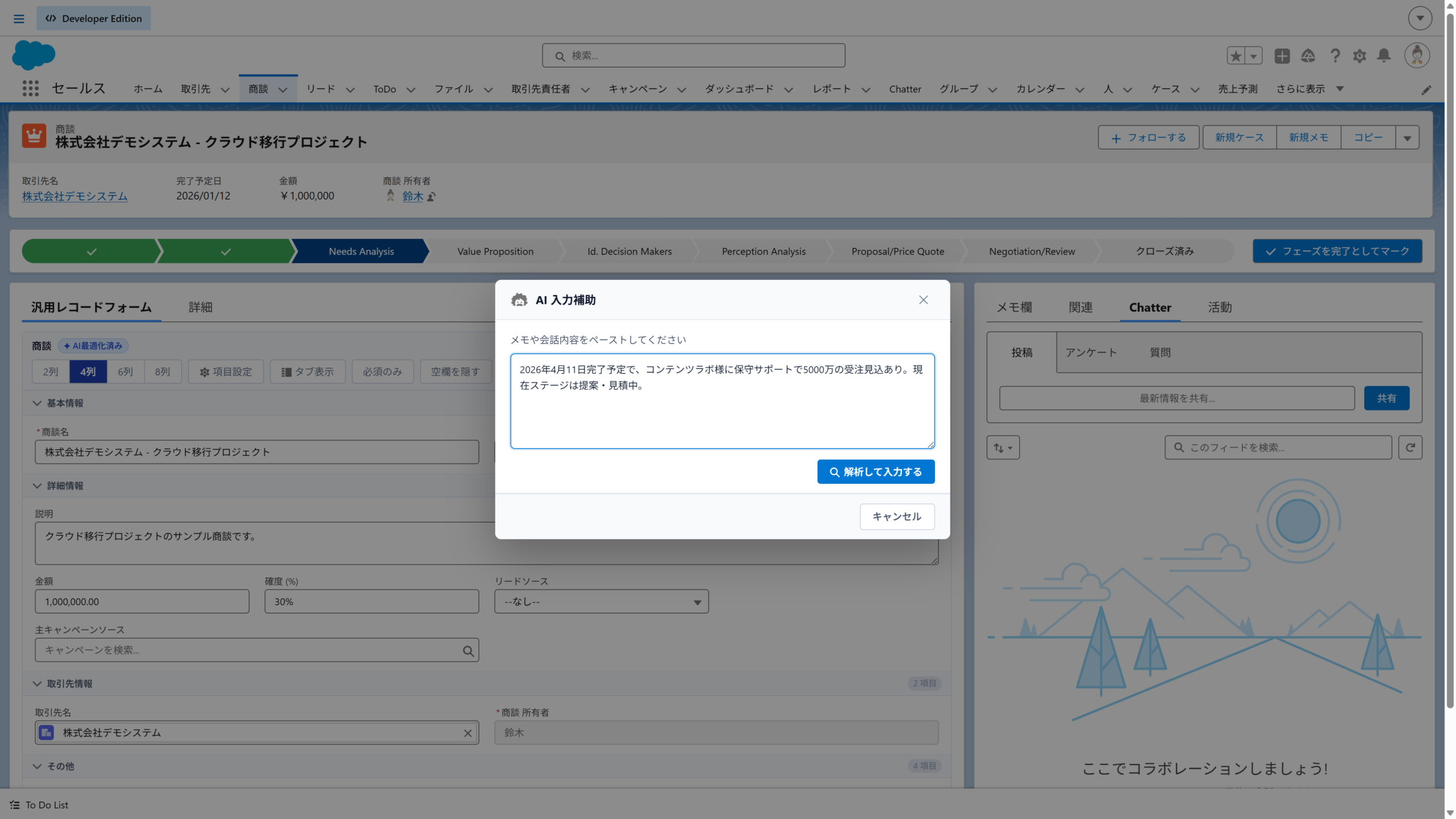Viewport: 1456px width, 819px height.
Task: Toggle the 空欄を隠す option
Action: click(455, 372)
